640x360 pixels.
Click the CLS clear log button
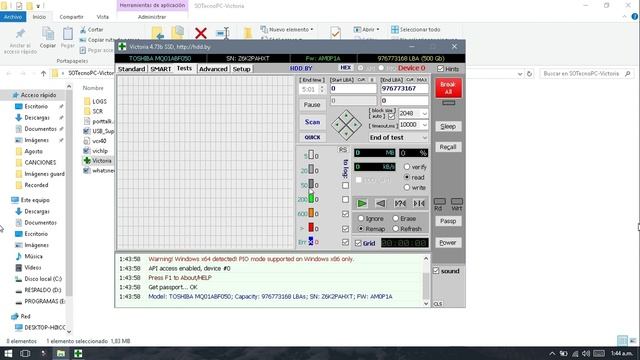pyautogui.click(x=438, y=304)
